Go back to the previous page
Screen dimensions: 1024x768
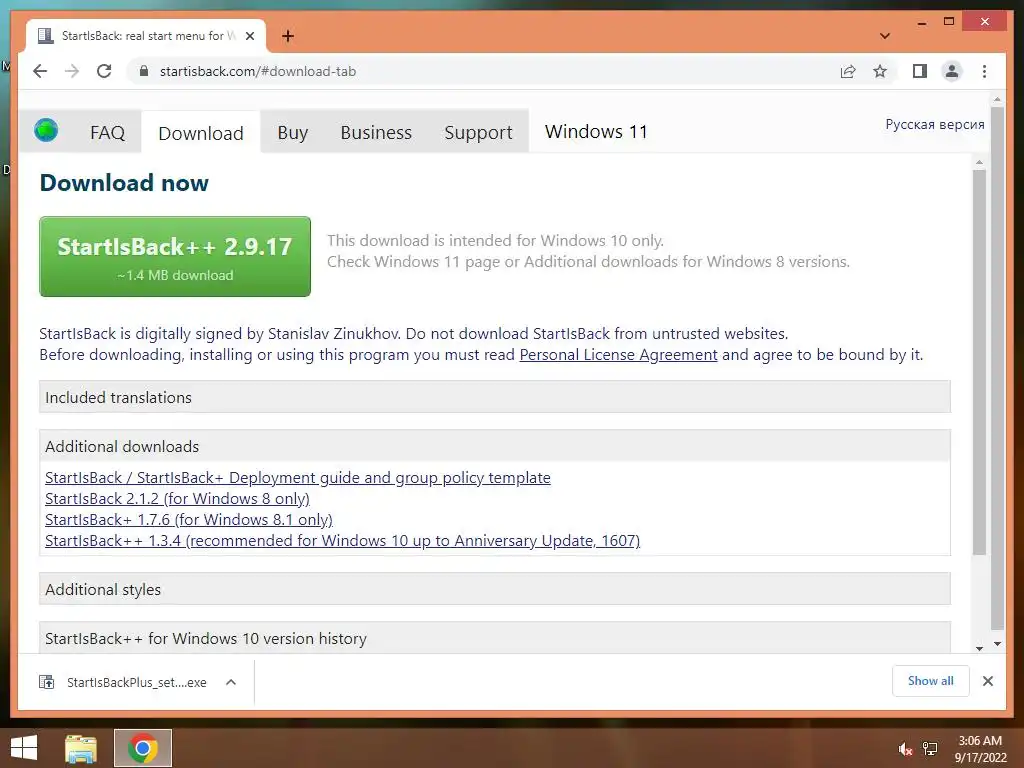(40, 71)
